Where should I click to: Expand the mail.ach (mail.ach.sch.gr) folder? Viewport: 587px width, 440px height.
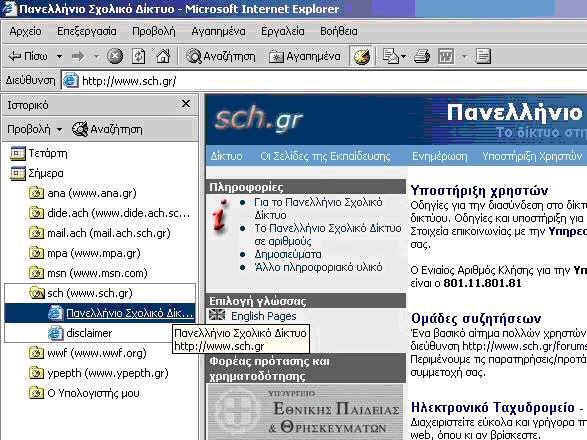[x=100, y=233]
